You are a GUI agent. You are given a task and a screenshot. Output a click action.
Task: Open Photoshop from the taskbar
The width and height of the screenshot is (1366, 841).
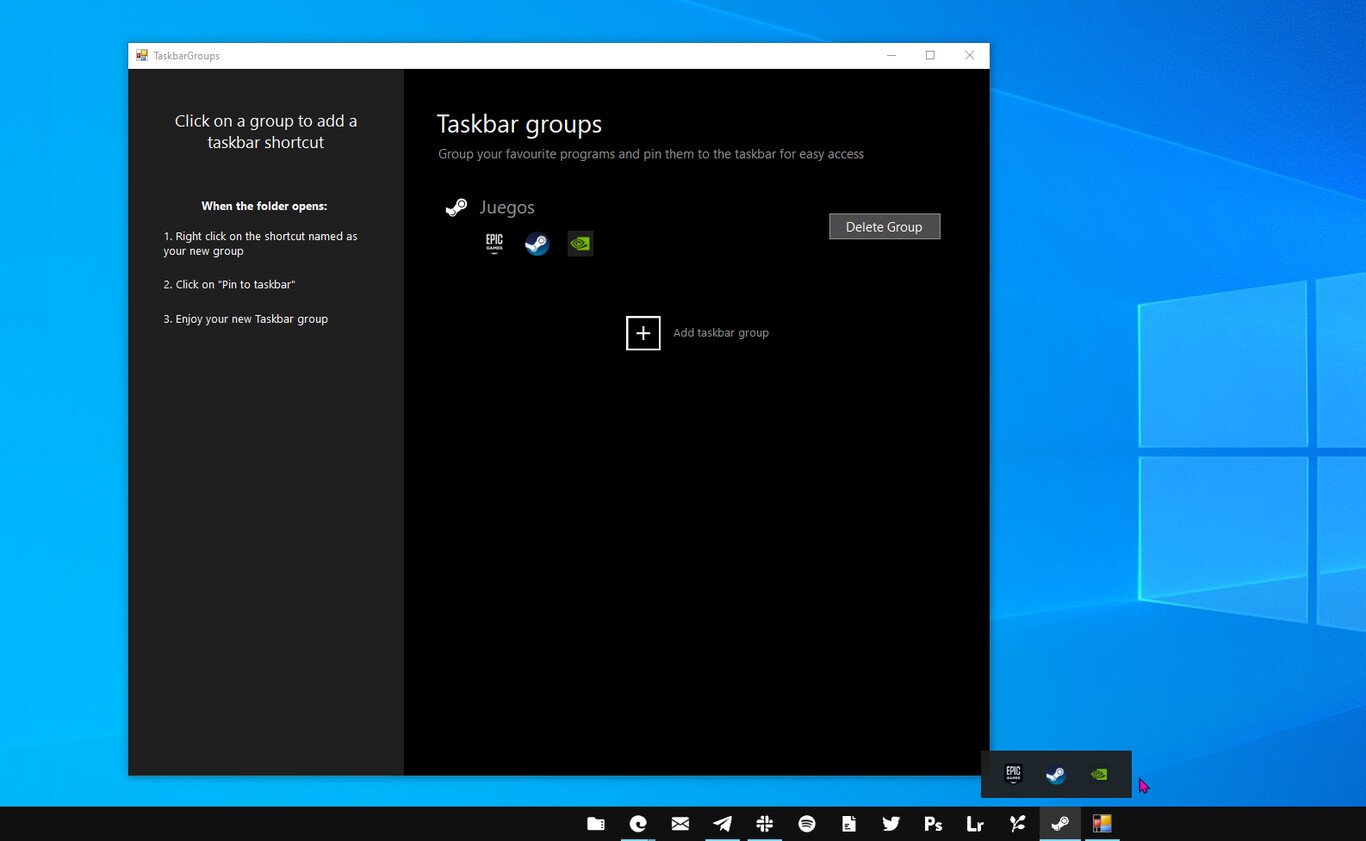[933, 824]
